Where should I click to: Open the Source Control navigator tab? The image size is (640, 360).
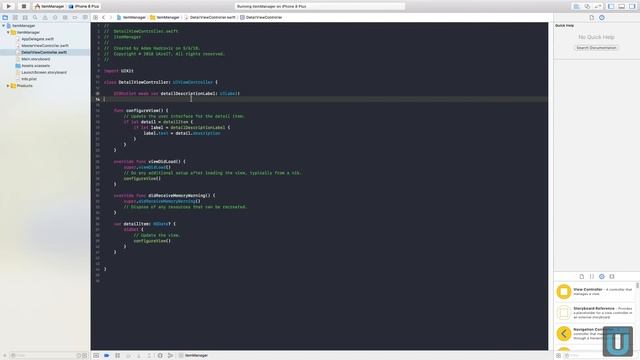(x=15, y=18)
